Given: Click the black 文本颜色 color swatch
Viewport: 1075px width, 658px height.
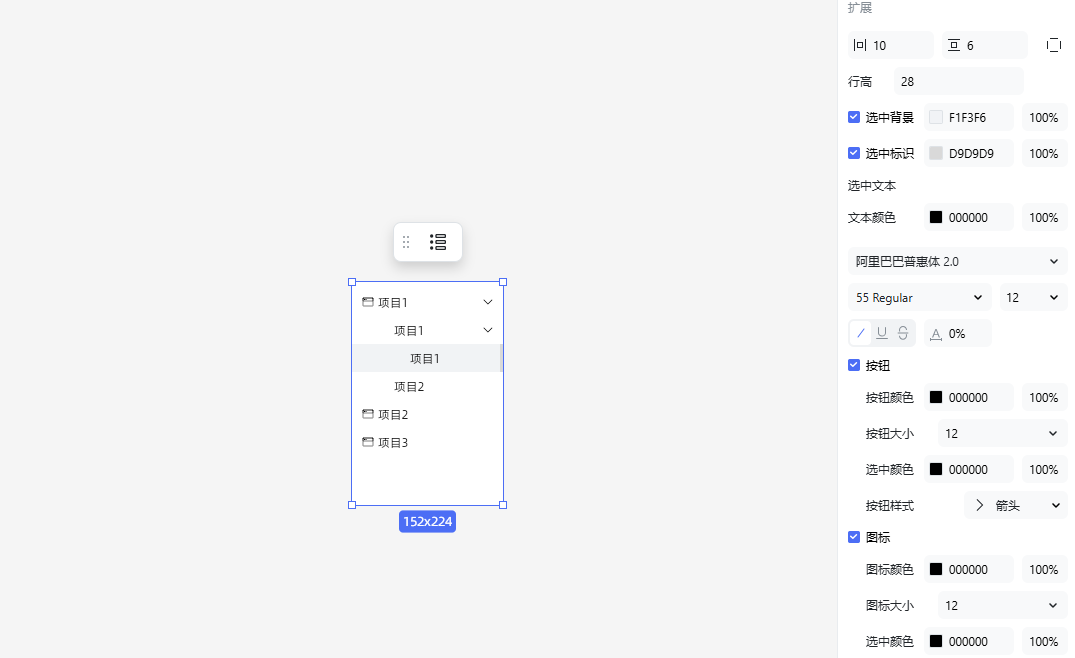Looking at the screenshot, I should [x=937, y=217].
